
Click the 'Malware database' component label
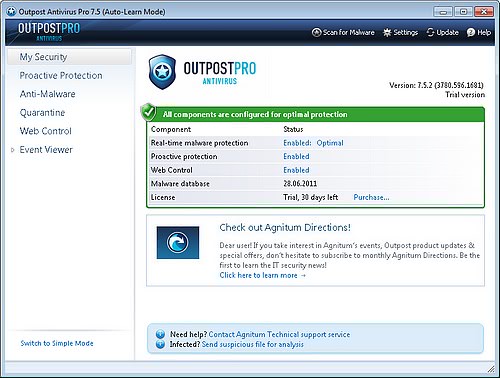(180, 184)
